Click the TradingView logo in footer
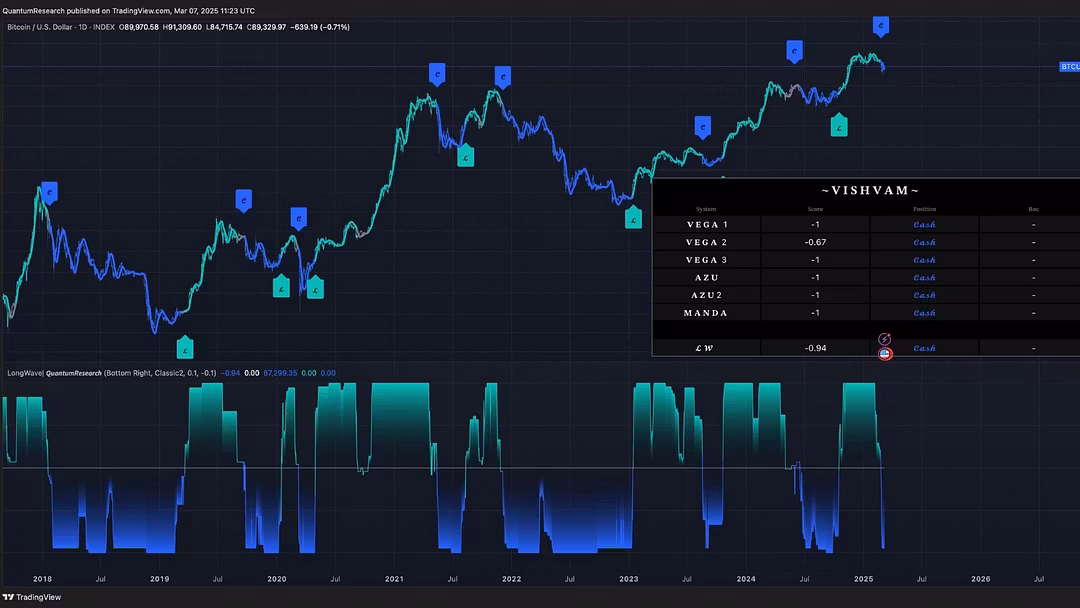The image size is (1080, 608). click(32, 597)
